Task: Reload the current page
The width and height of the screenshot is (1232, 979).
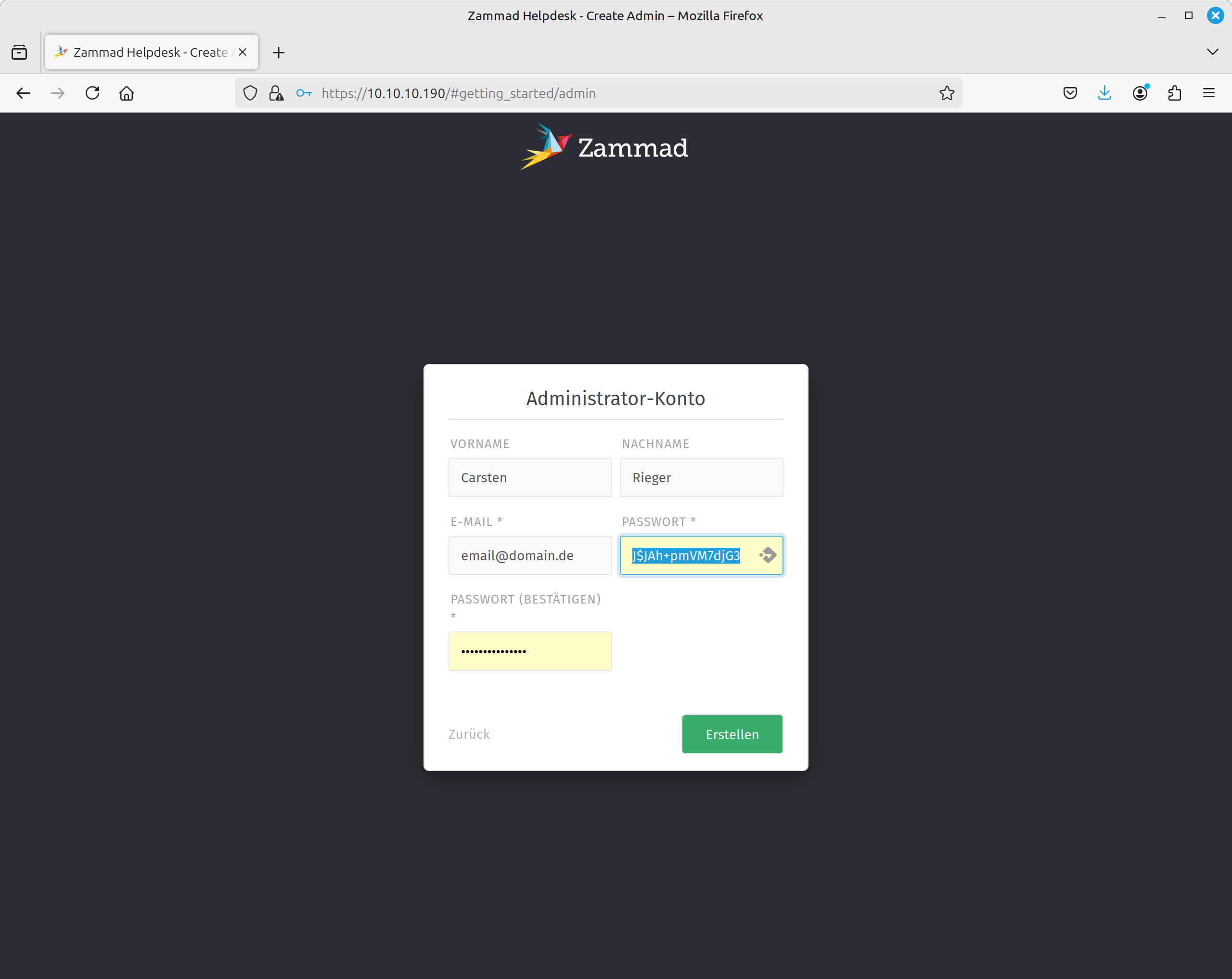Action: click(x=92, y=93)
